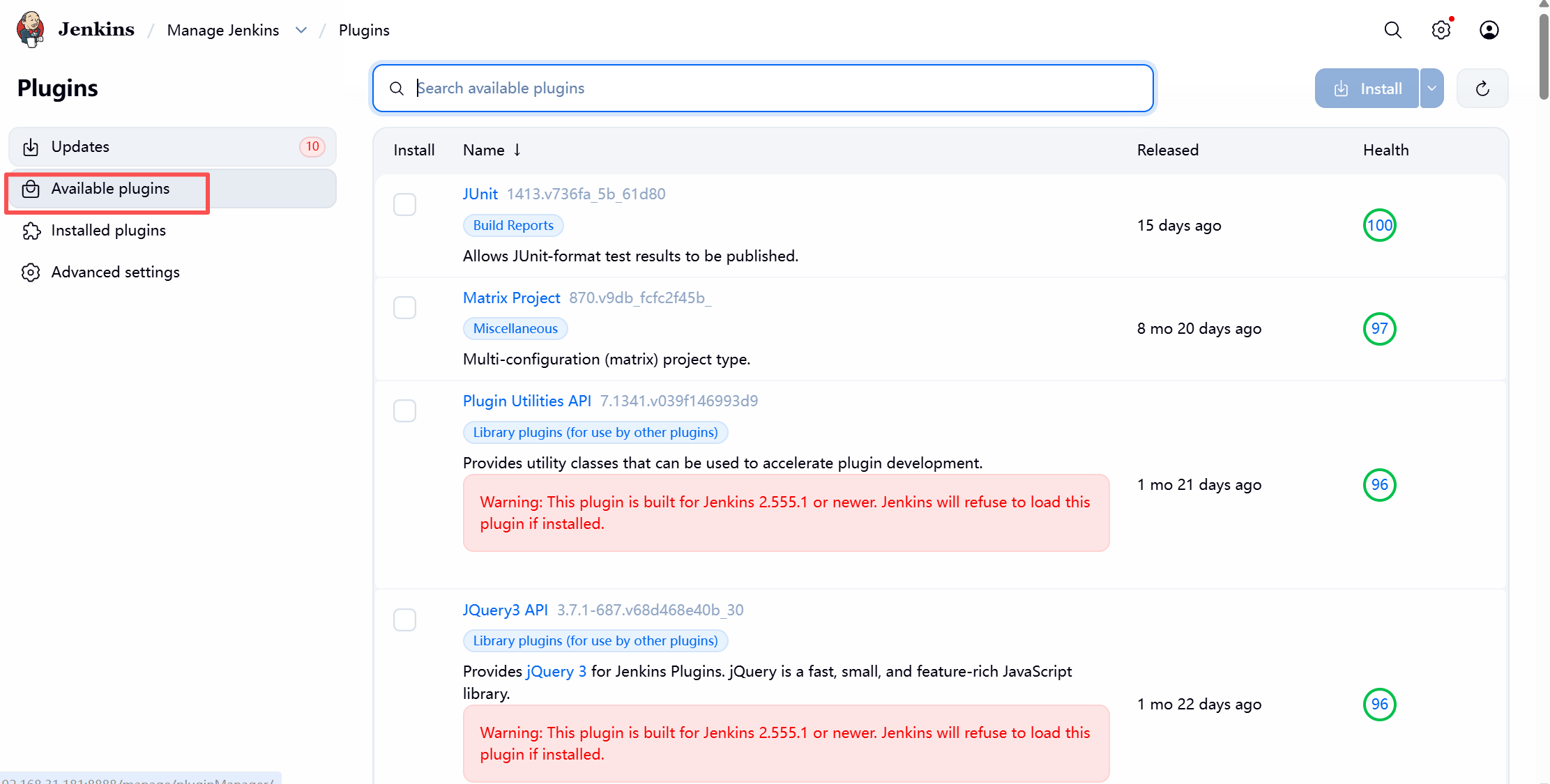
Task: Click the Updates download icon in sidebar
Action: [x=31, y=147]
